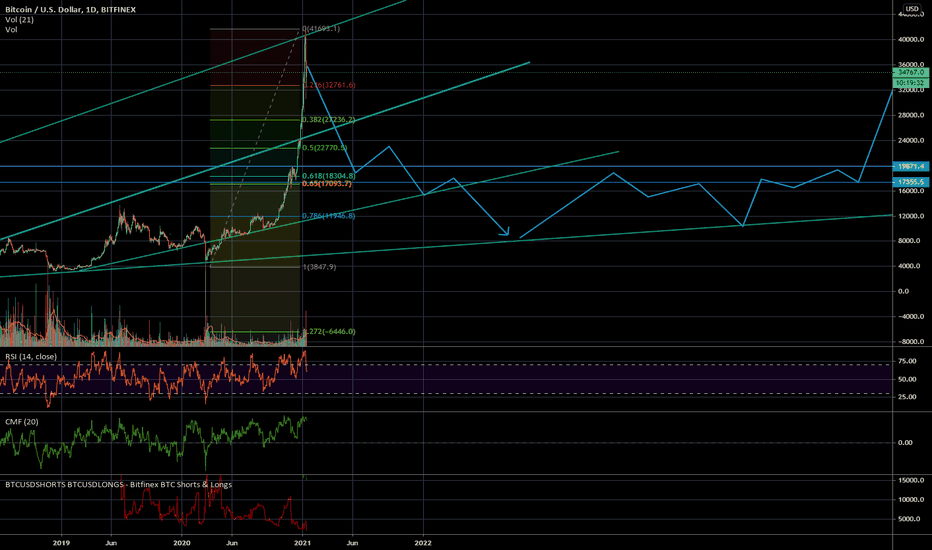Click the green current price label 34767.0

(x=911, y=73)
